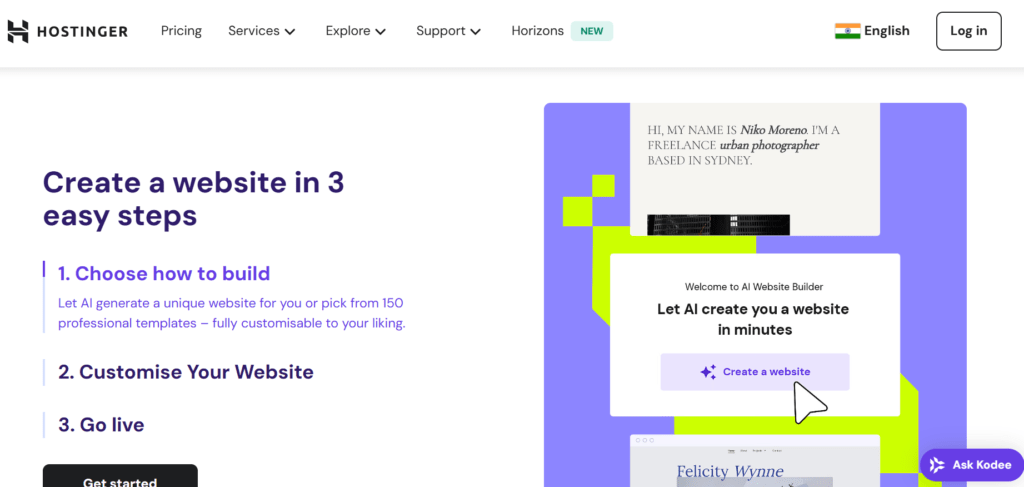Screen dimensions: 1024x487
Task: Click the Niko Moreno template thumbnail
Action: pyautogui.click(x=755, y=169)
